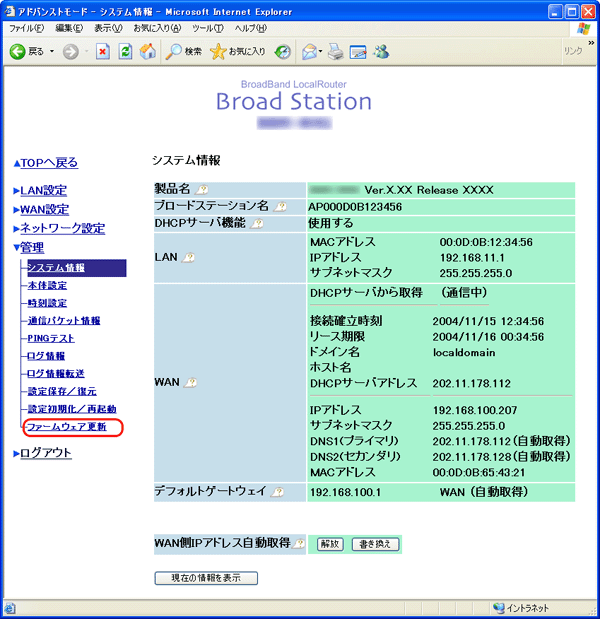Click the LAN IP address 192.168.11.1
This screenshot has width=600, height=619.
(x=472, y=258)
